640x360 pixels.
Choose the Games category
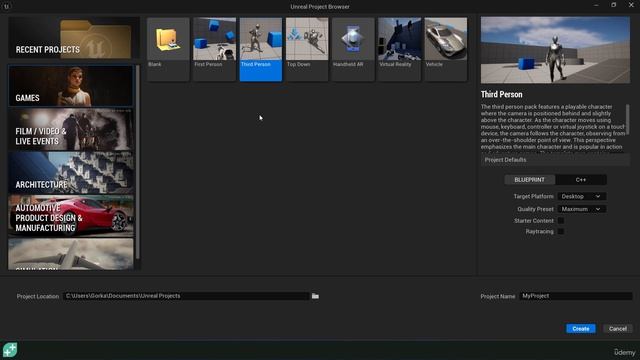(71, 86)
